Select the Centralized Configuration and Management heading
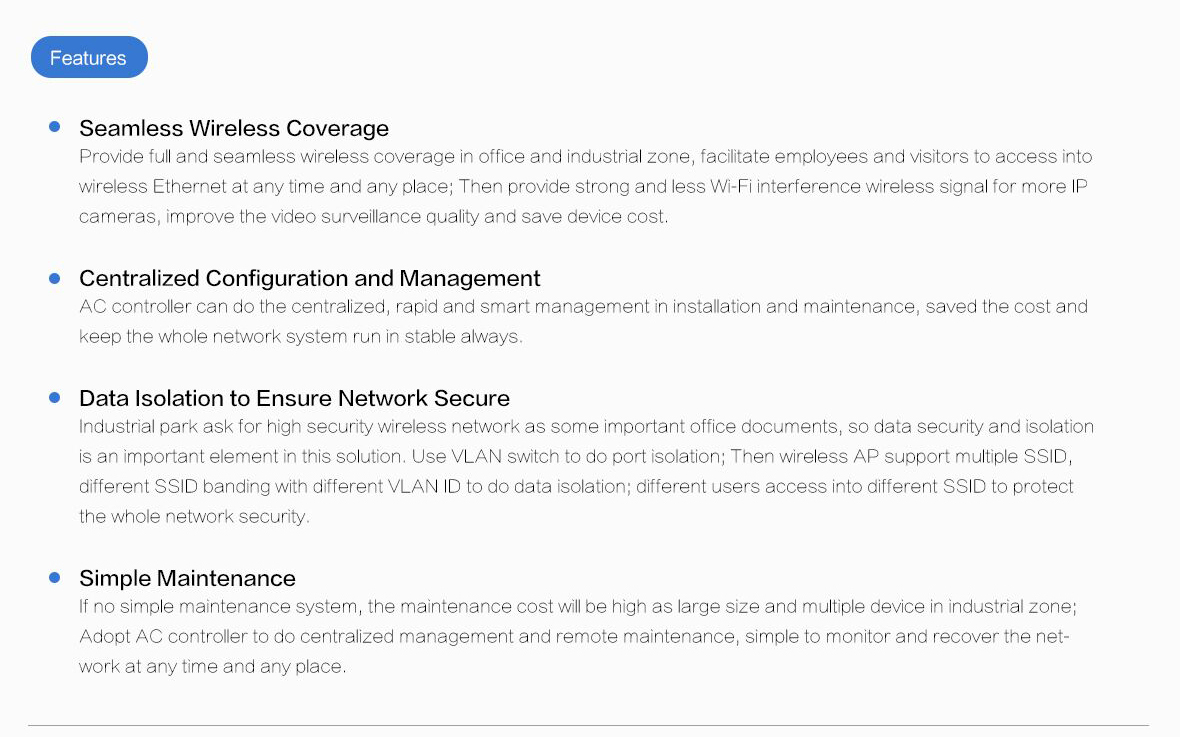1180x737 pixels. pos(309,279)
